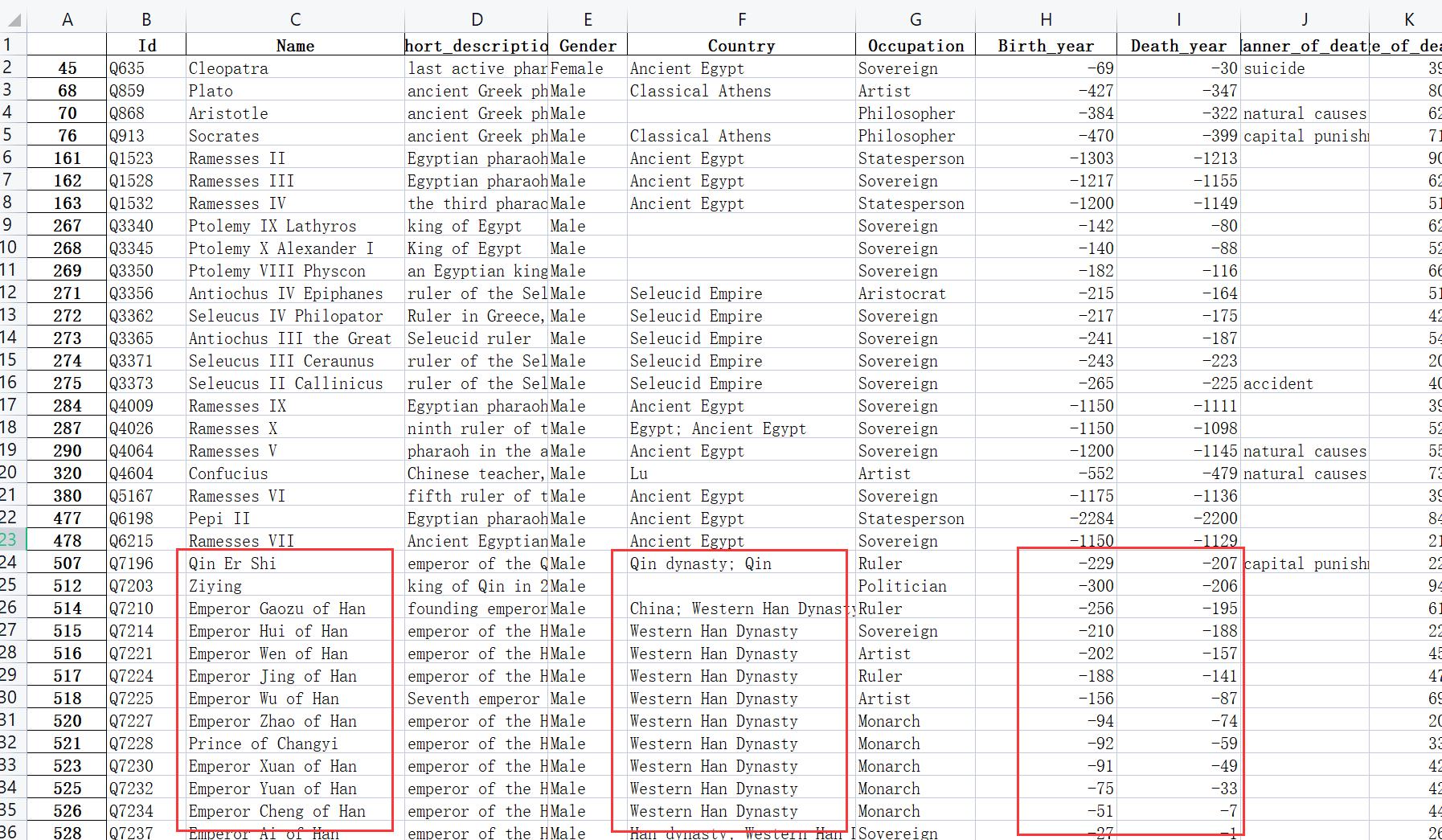Select row 2 header

click(13, 67)
